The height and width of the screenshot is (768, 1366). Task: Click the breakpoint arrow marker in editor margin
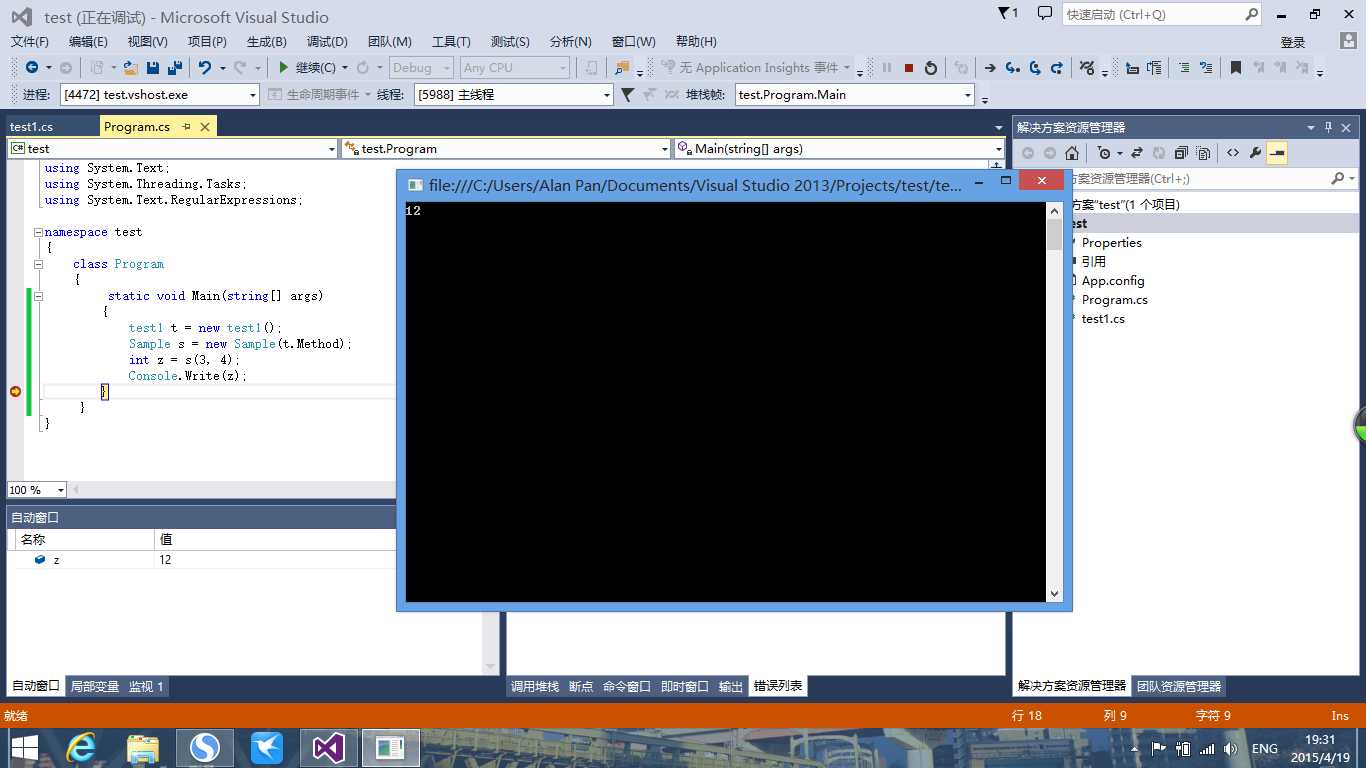coord(15,391)
